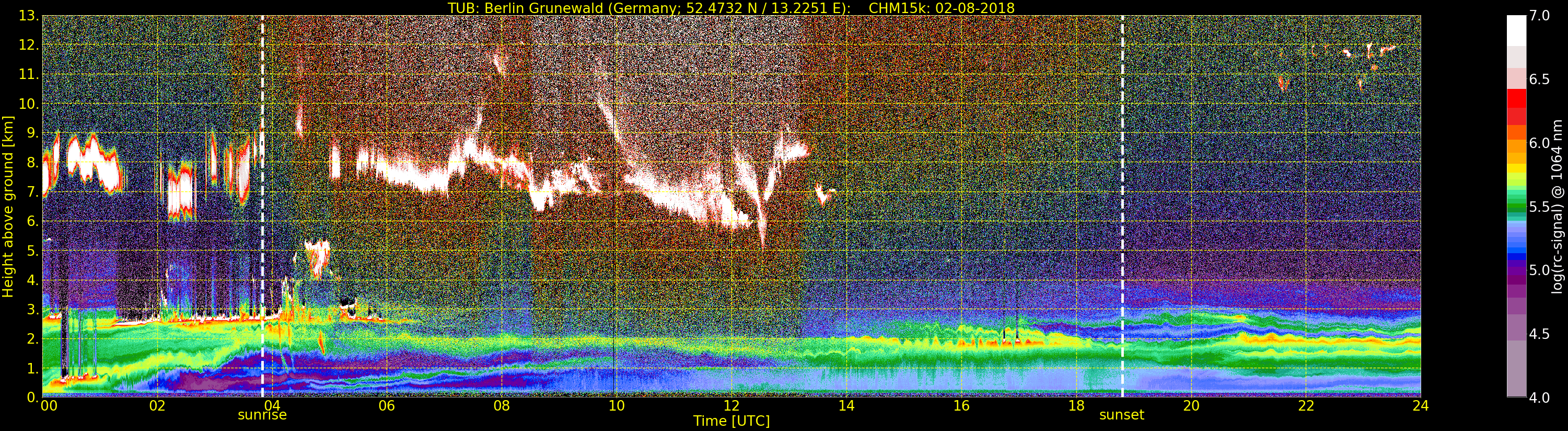This screenshot has width=1568, height=431.
Task: Click the time axis tick label '04'
Action: (x=272, y=406)
